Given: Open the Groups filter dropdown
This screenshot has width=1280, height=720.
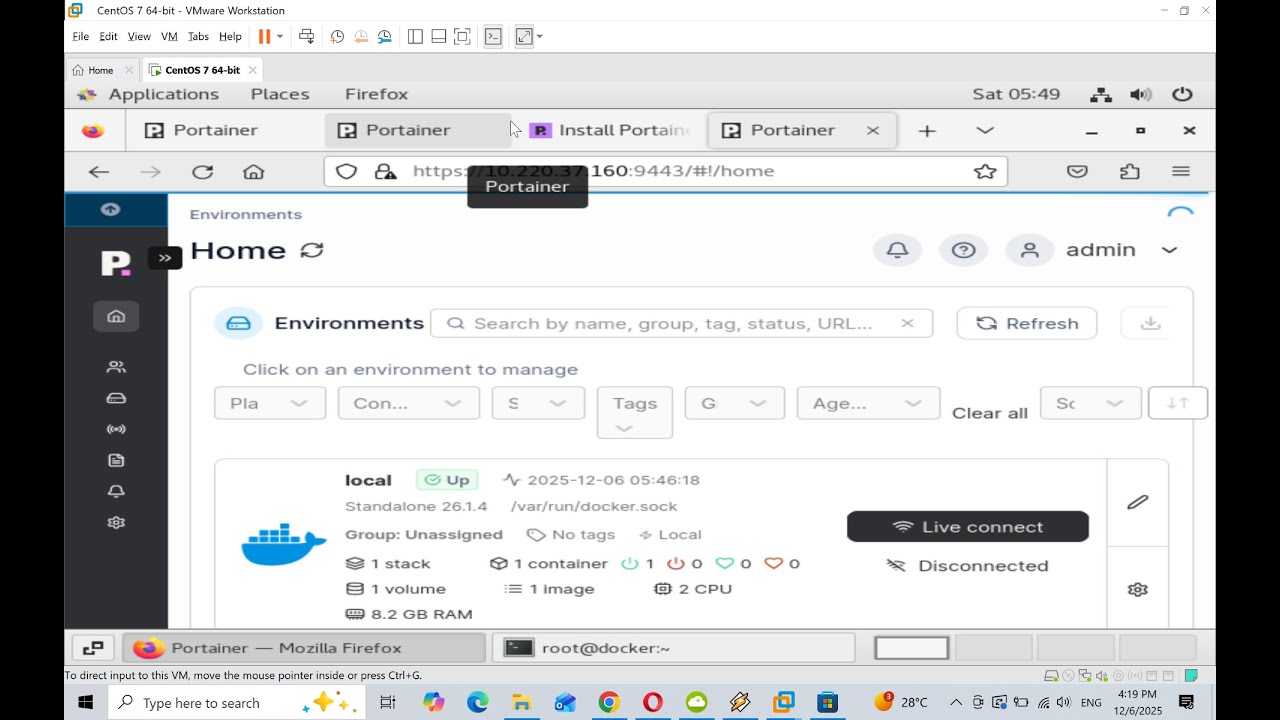Looking at the screenshot, I should click(x=734, y=403).
